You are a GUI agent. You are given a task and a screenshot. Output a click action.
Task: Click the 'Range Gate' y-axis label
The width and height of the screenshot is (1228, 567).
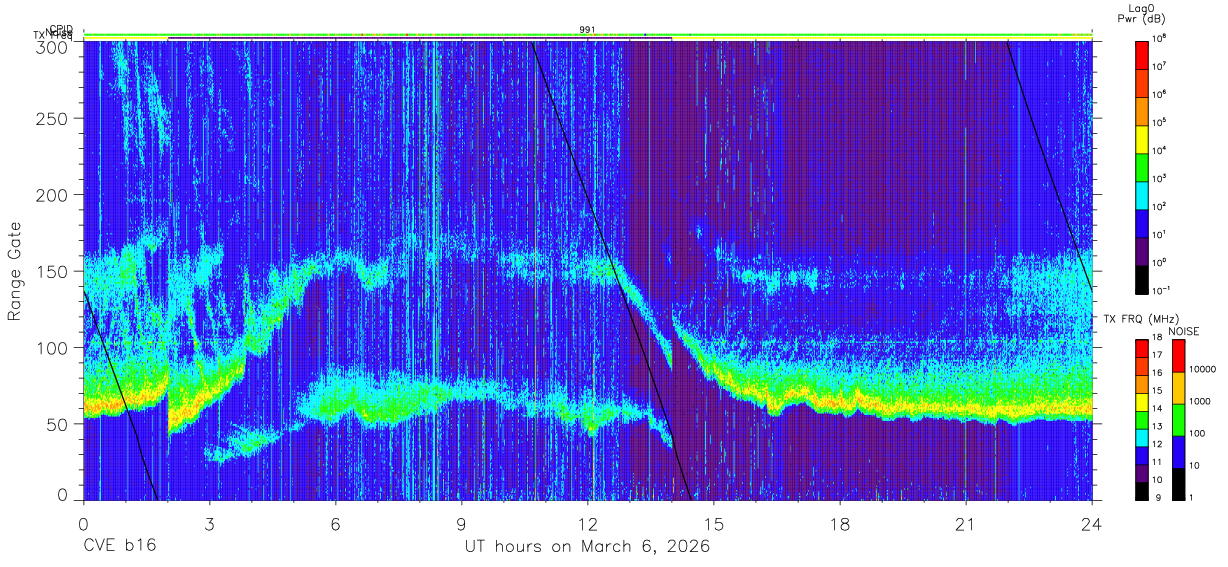click(15, 272)
